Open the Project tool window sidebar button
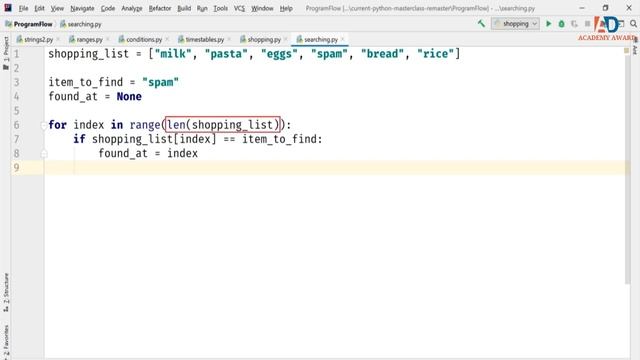The height and width of the screenshot is (360, 640). pos(6,53)
